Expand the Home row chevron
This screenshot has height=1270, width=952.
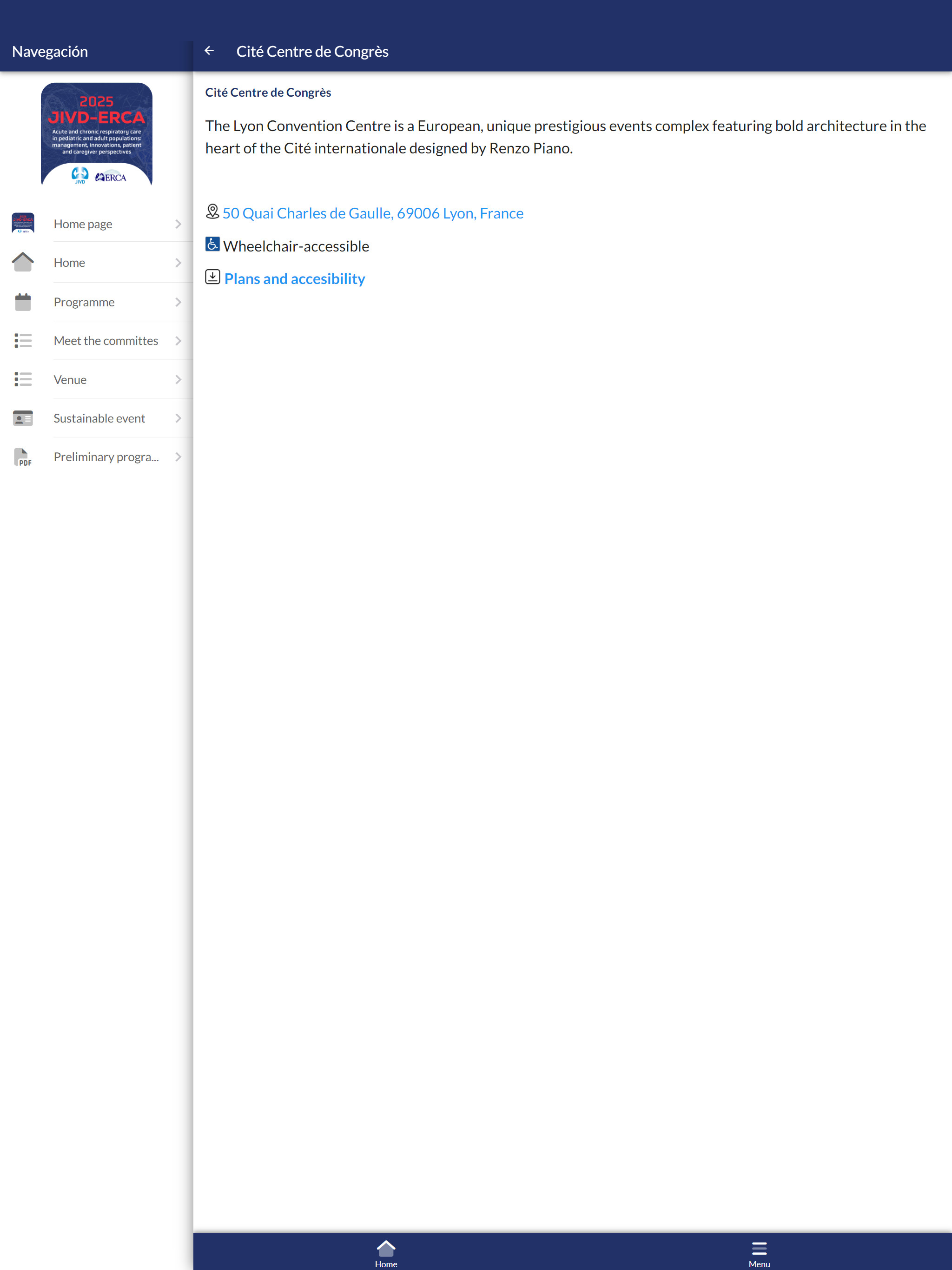click(178, 262)
